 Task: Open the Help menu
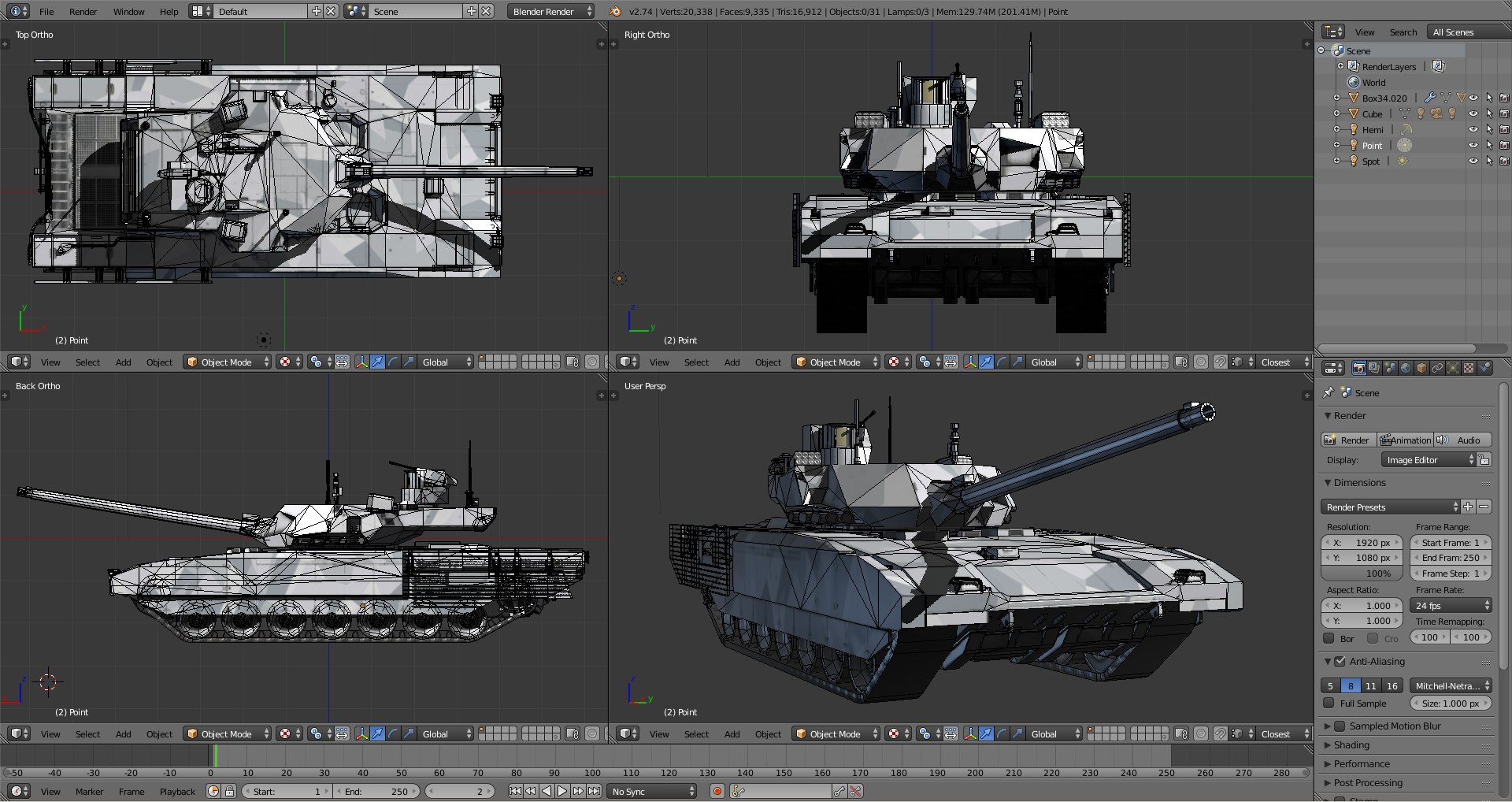[169, 11]
